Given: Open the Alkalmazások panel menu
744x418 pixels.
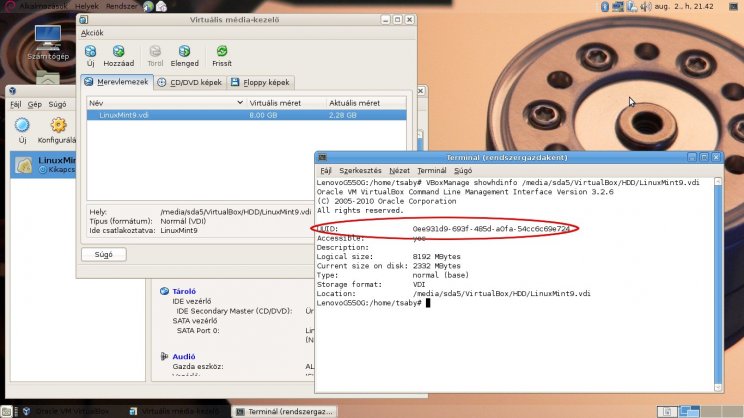Looking at the screenshot, I should 43,6.
